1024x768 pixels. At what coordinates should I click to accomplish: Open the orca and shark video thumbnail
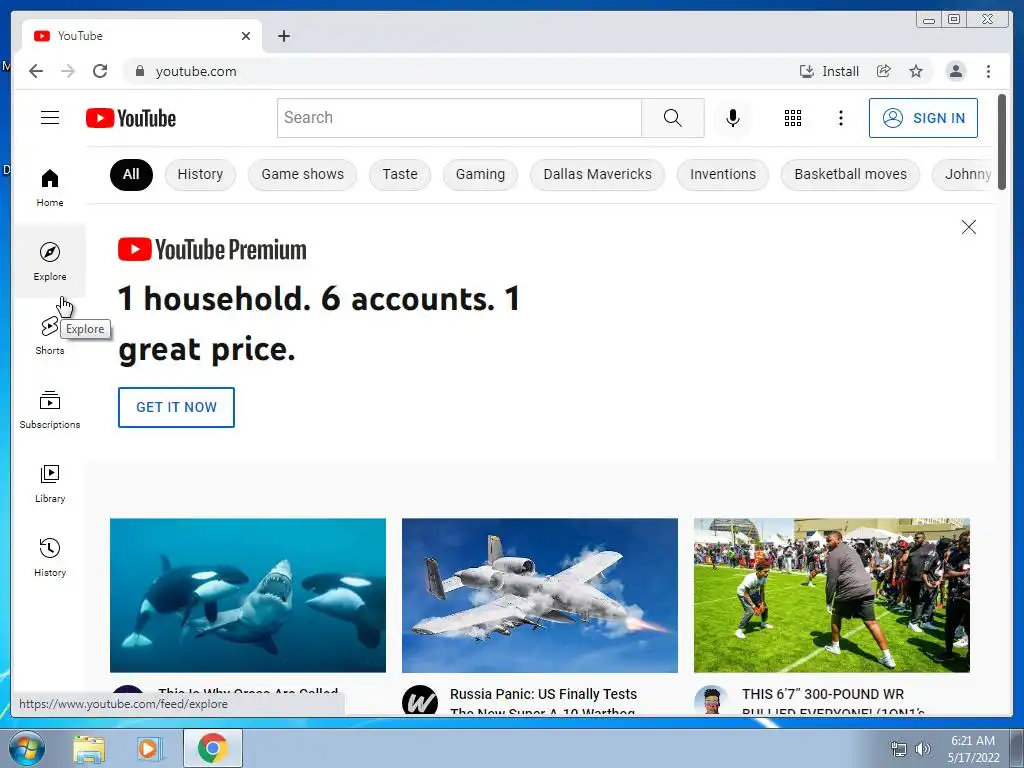point(248,595)
